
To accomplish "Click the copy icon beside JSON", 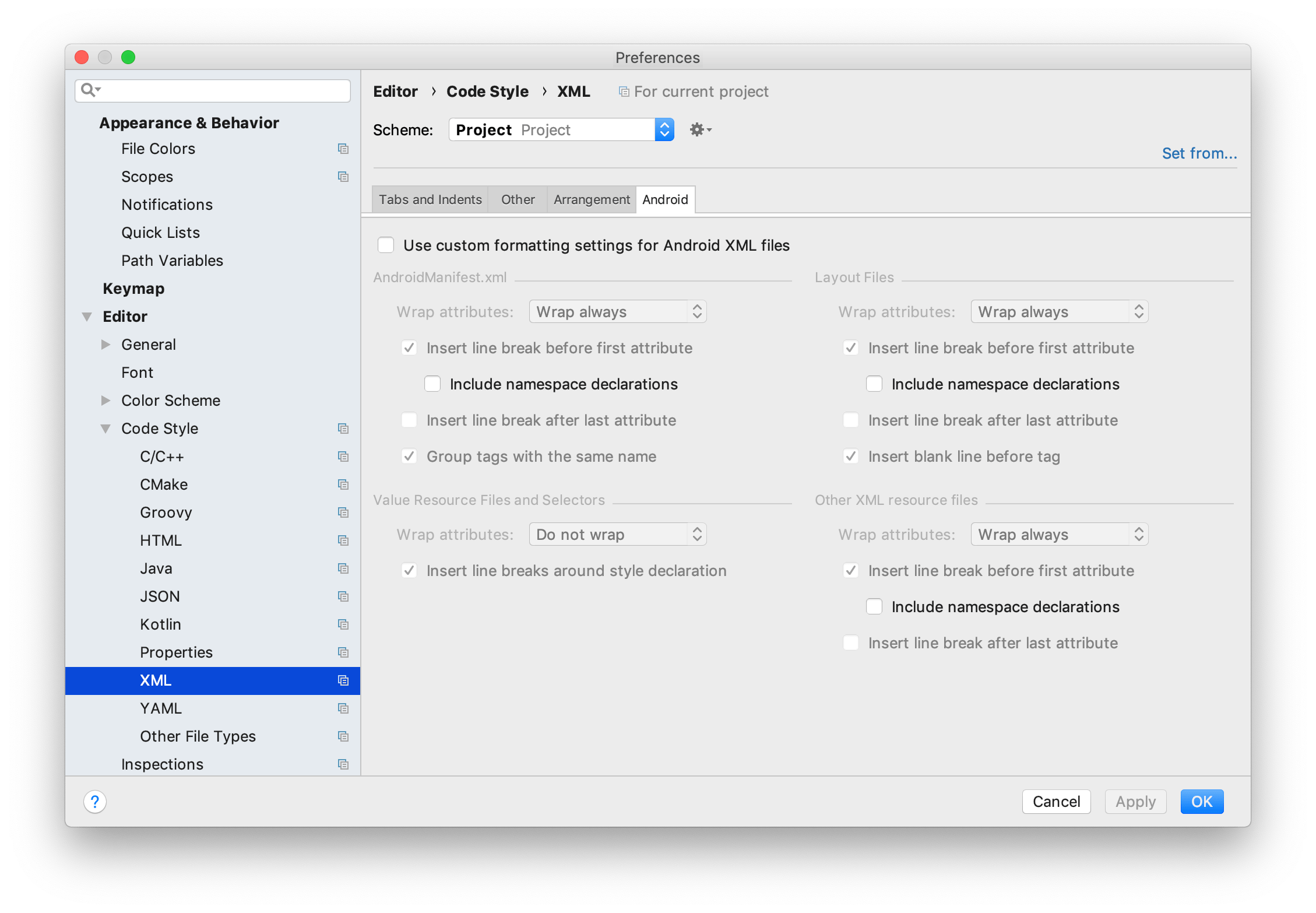I will [343, 596].
